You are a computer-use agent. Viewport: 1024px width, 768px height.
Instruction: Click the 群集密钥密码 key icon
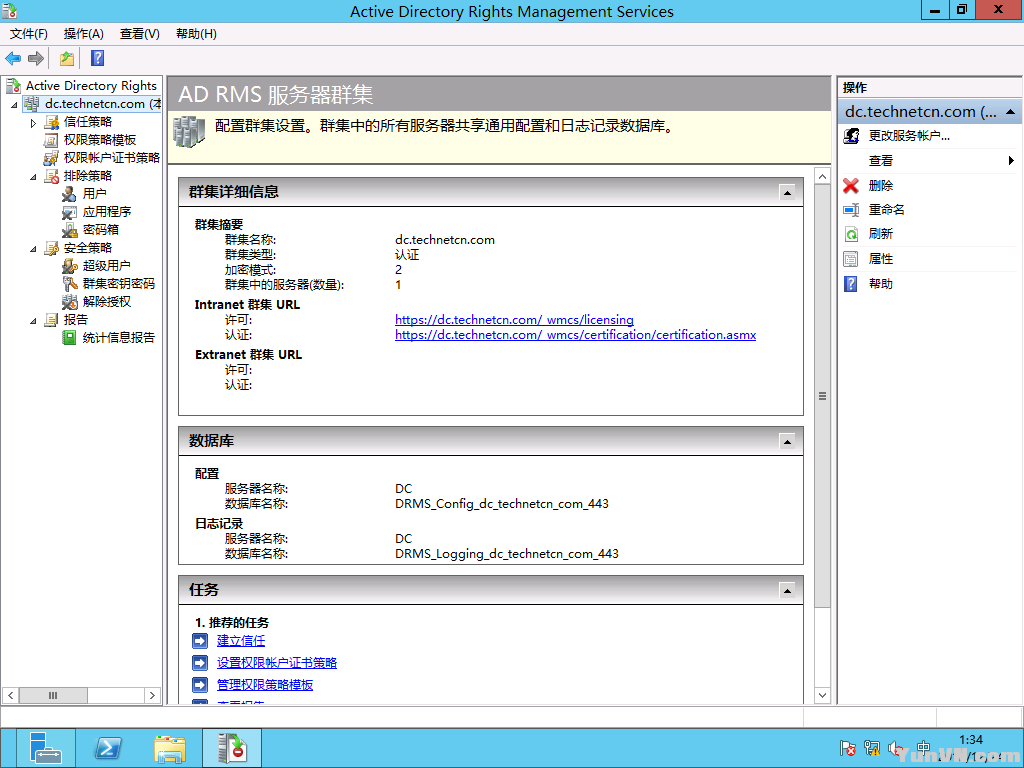click(x=70, y=284)
